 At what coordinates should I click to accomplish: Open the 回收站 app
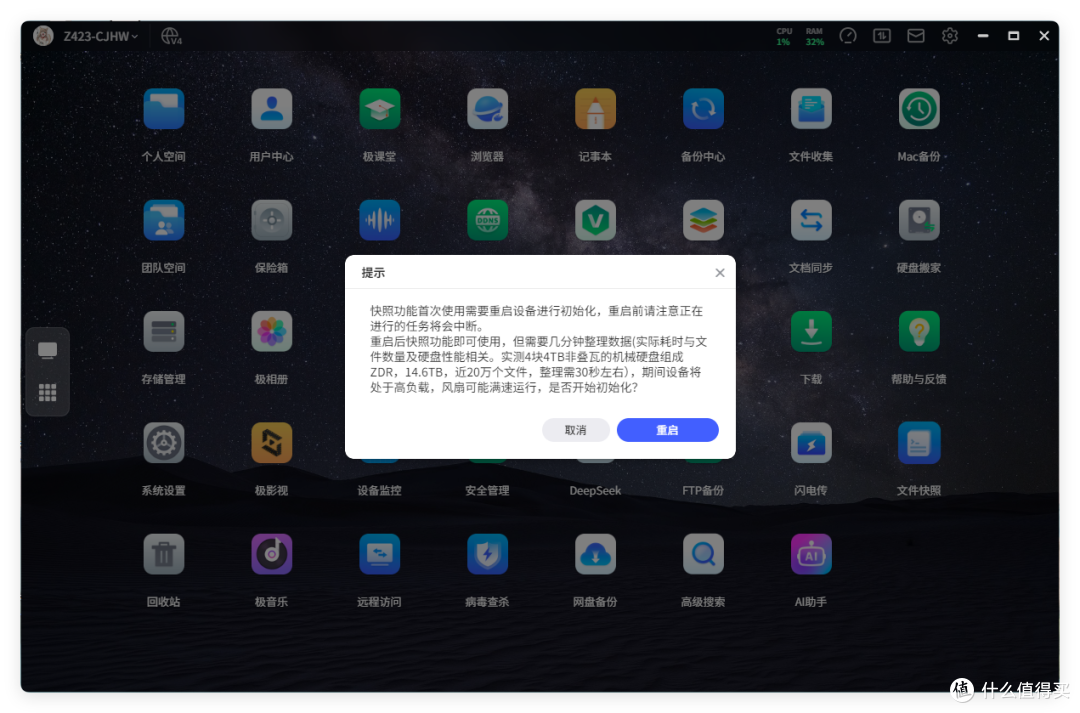tap(163, 554)
